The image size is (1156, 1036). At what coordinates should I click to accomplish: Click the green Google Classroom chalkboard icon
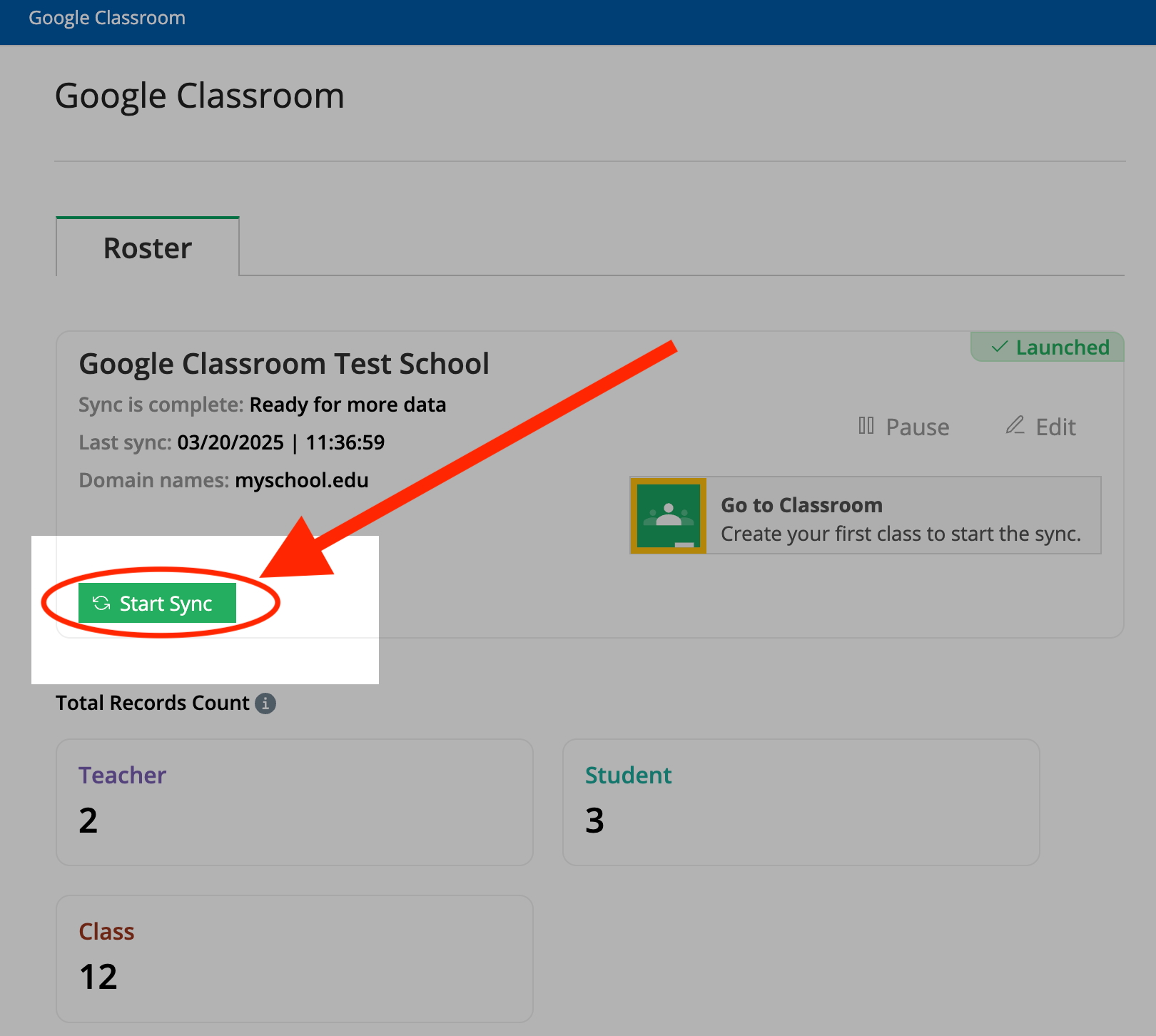tap(668, 515)
